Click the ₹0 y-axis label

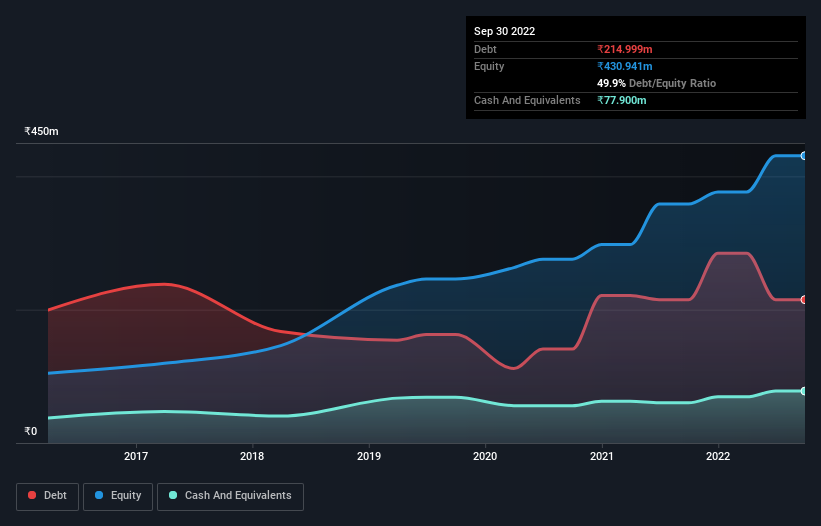point(31,431)
